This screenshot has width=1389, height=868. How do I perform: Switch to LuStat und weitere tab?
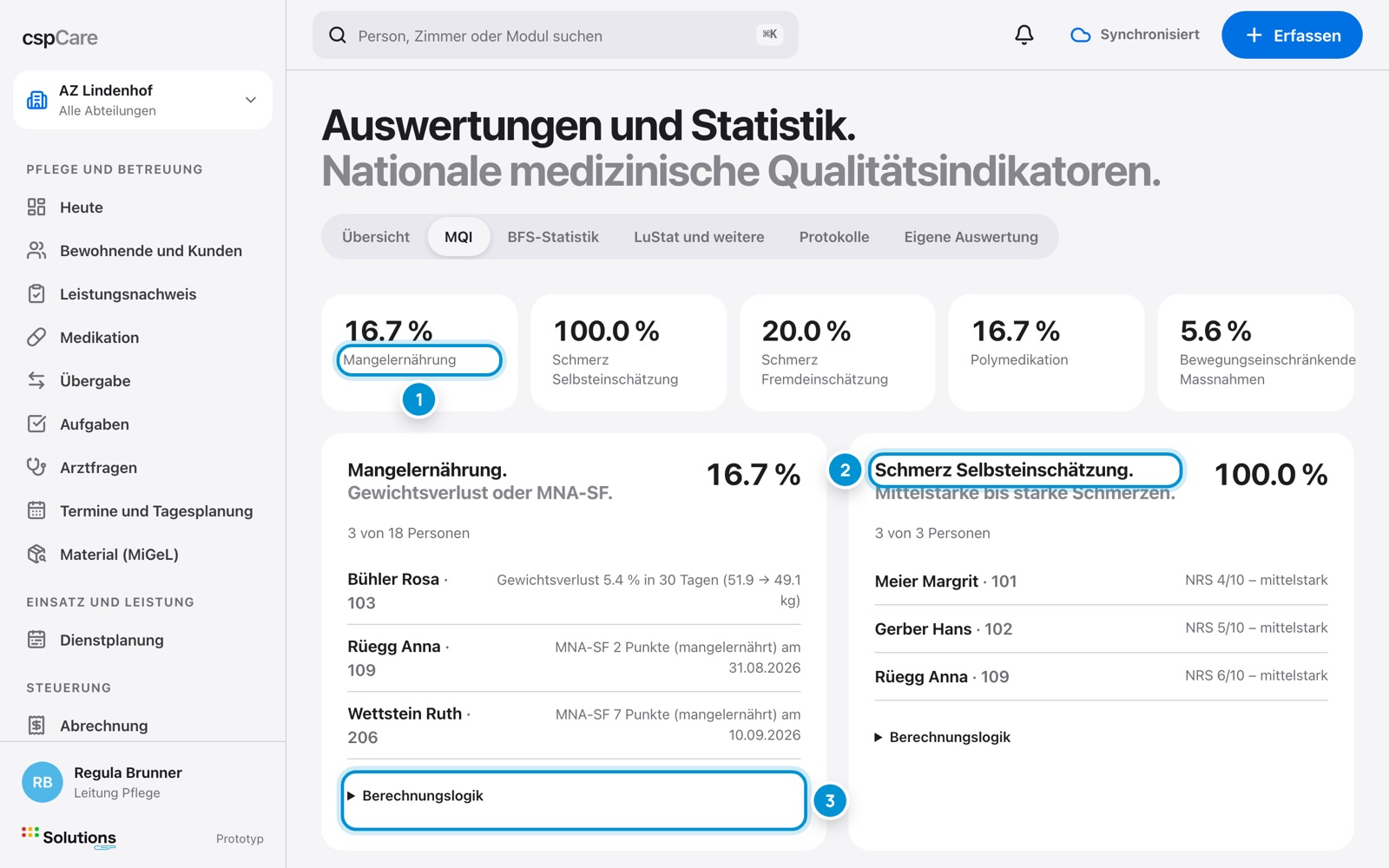699,237
